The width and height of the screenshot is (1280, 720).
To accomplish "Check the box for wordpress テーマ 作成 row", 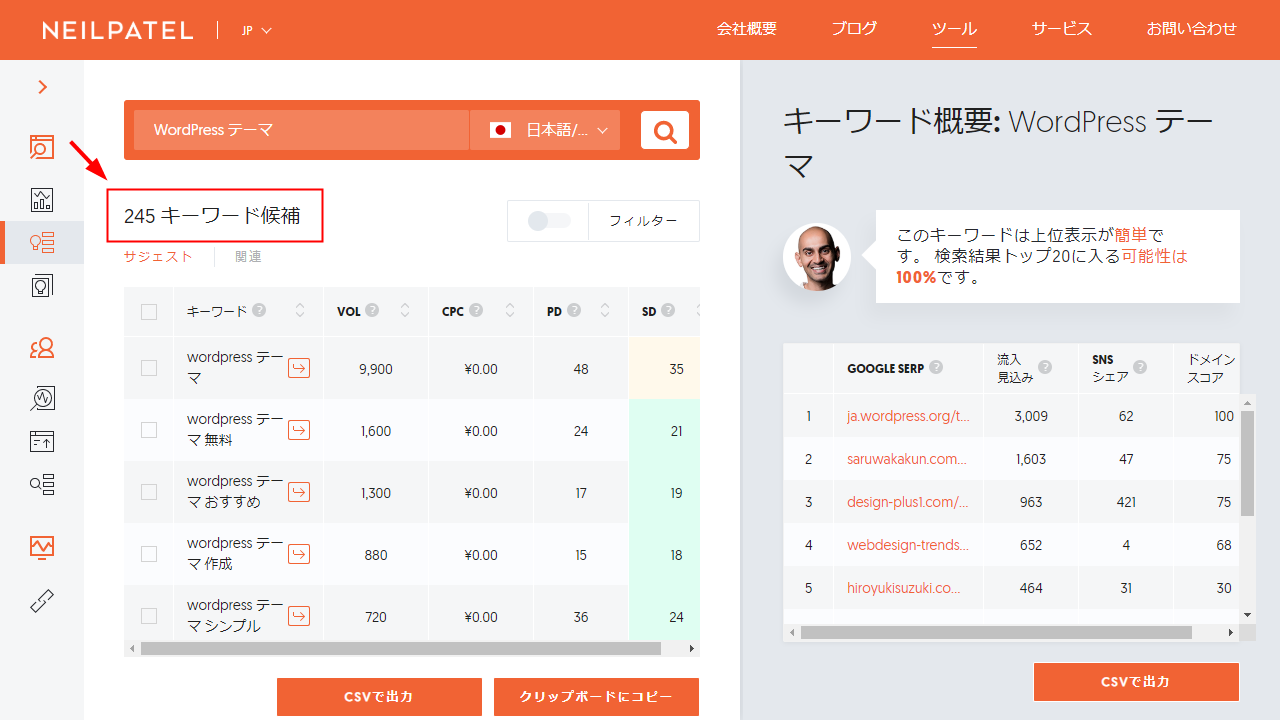I will [149, 554].
